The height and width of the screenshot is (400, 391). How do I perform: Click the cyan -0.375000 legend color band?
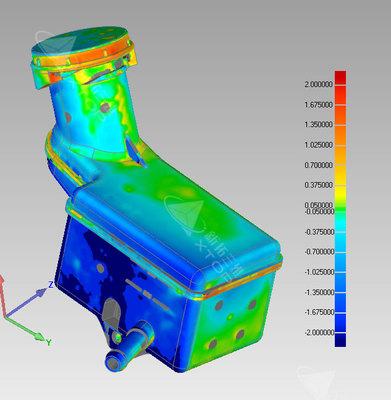point(340,222)
